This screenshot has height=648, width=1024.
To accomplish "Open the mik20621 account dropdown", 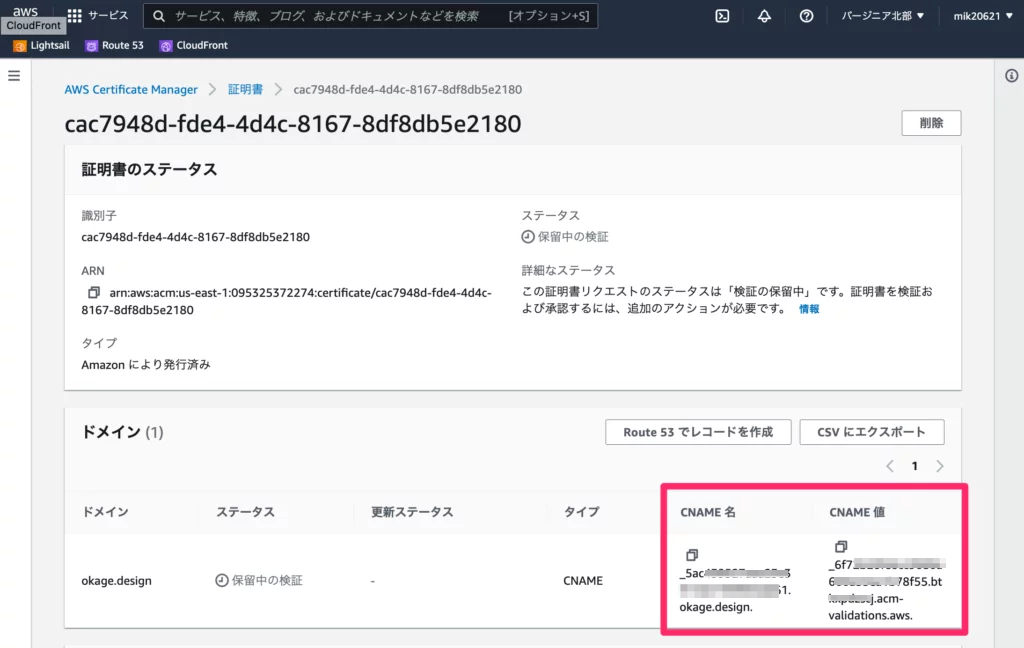I will (983, 16).
